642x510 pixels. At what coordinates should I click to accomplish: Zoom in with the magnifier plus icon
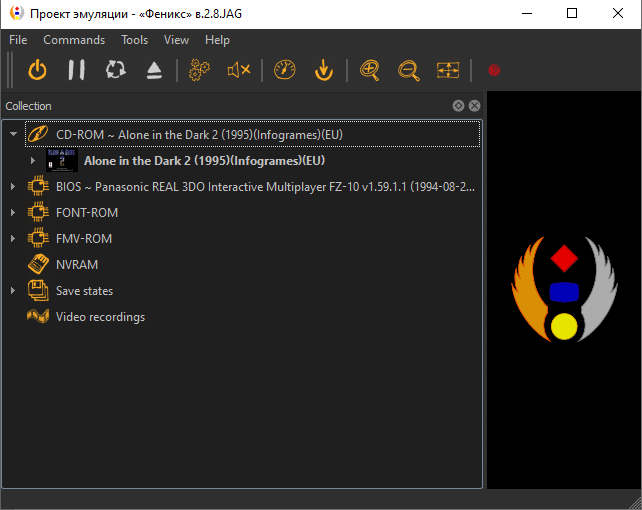[370, 70]
